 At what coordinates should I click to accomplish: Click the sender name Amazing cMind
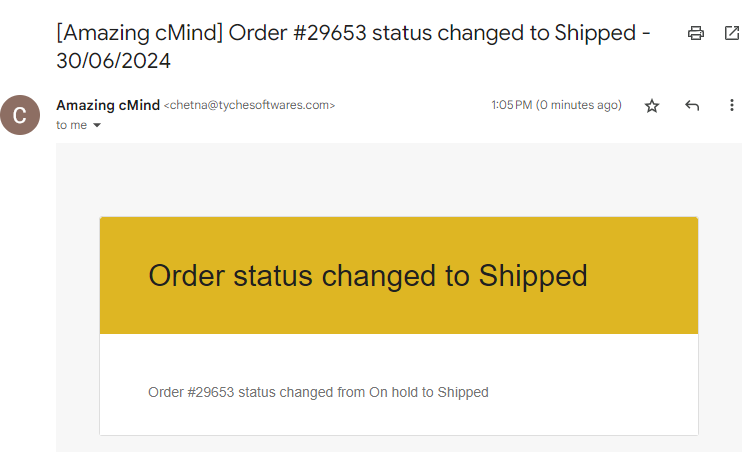click(x=108, y=105)
